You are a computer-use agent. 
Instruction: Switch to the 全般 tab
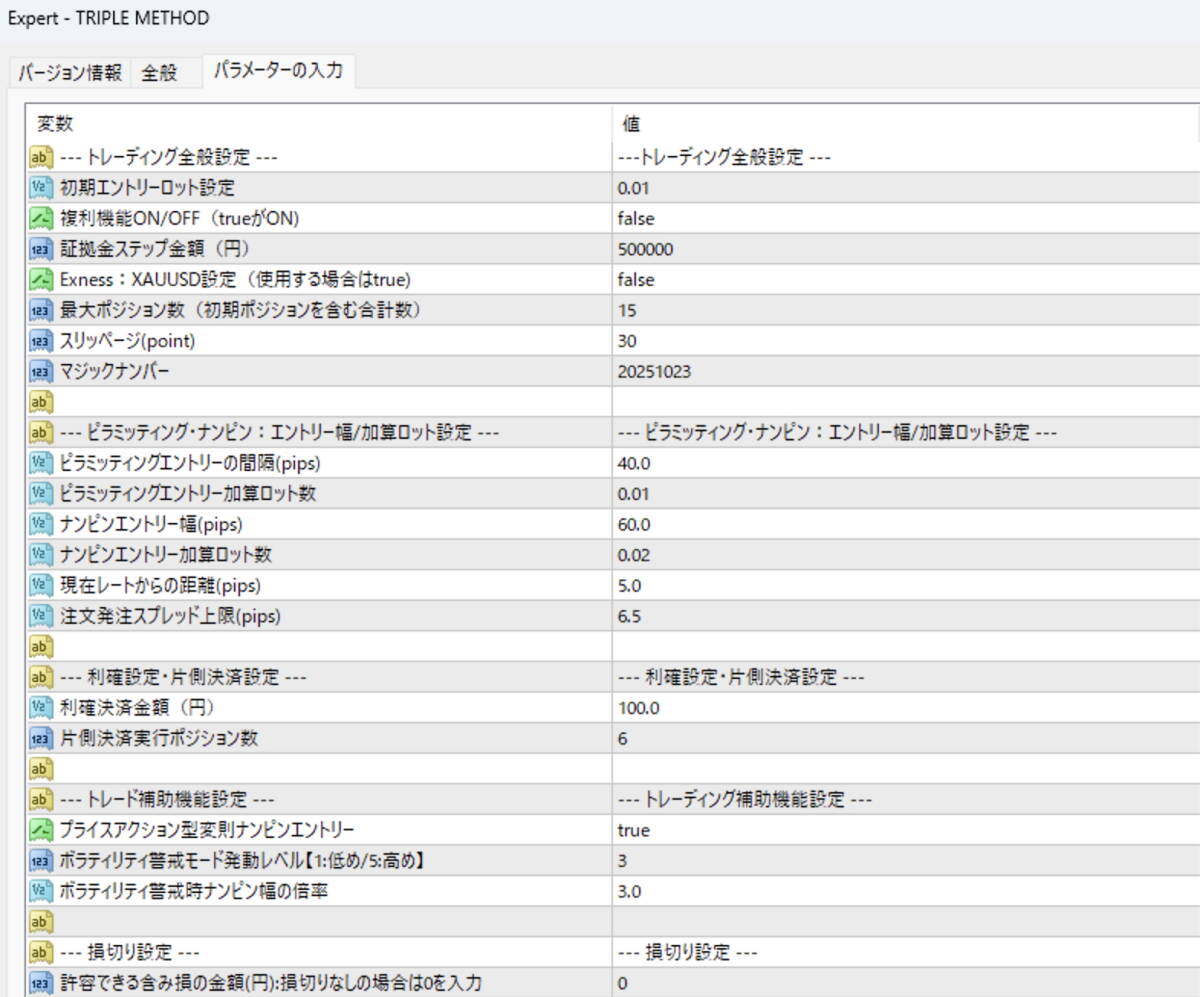click(x=160, y=71)
